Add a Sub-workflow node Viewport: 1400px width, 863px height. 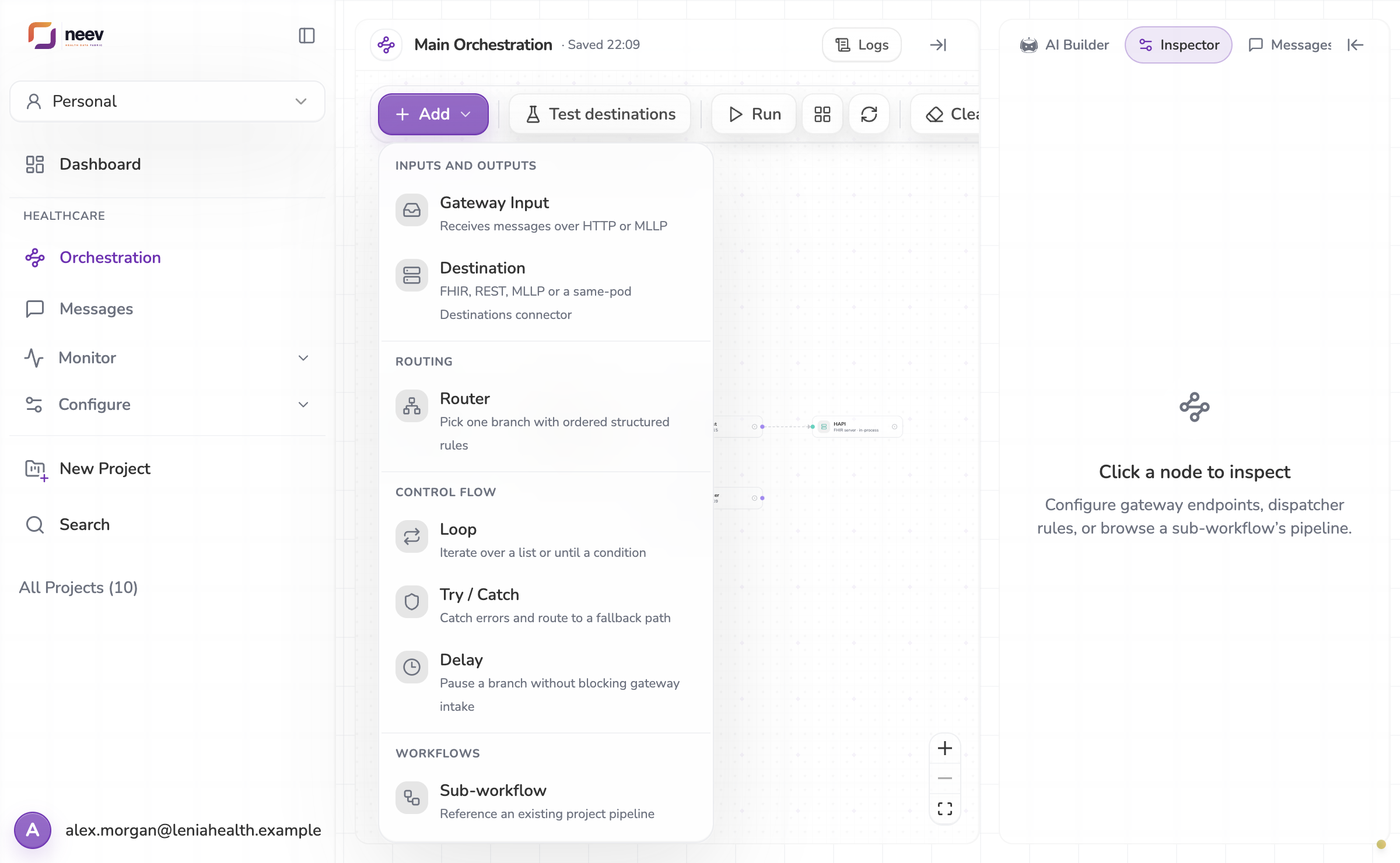click(546, 801)
